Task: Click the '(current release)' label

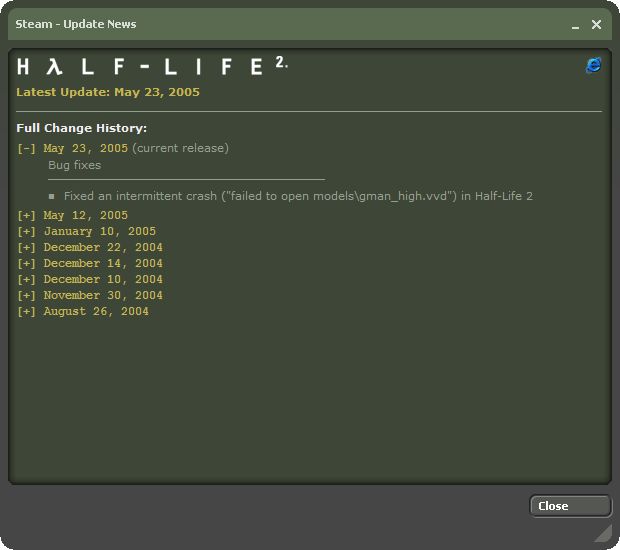Action: [180, 148]
